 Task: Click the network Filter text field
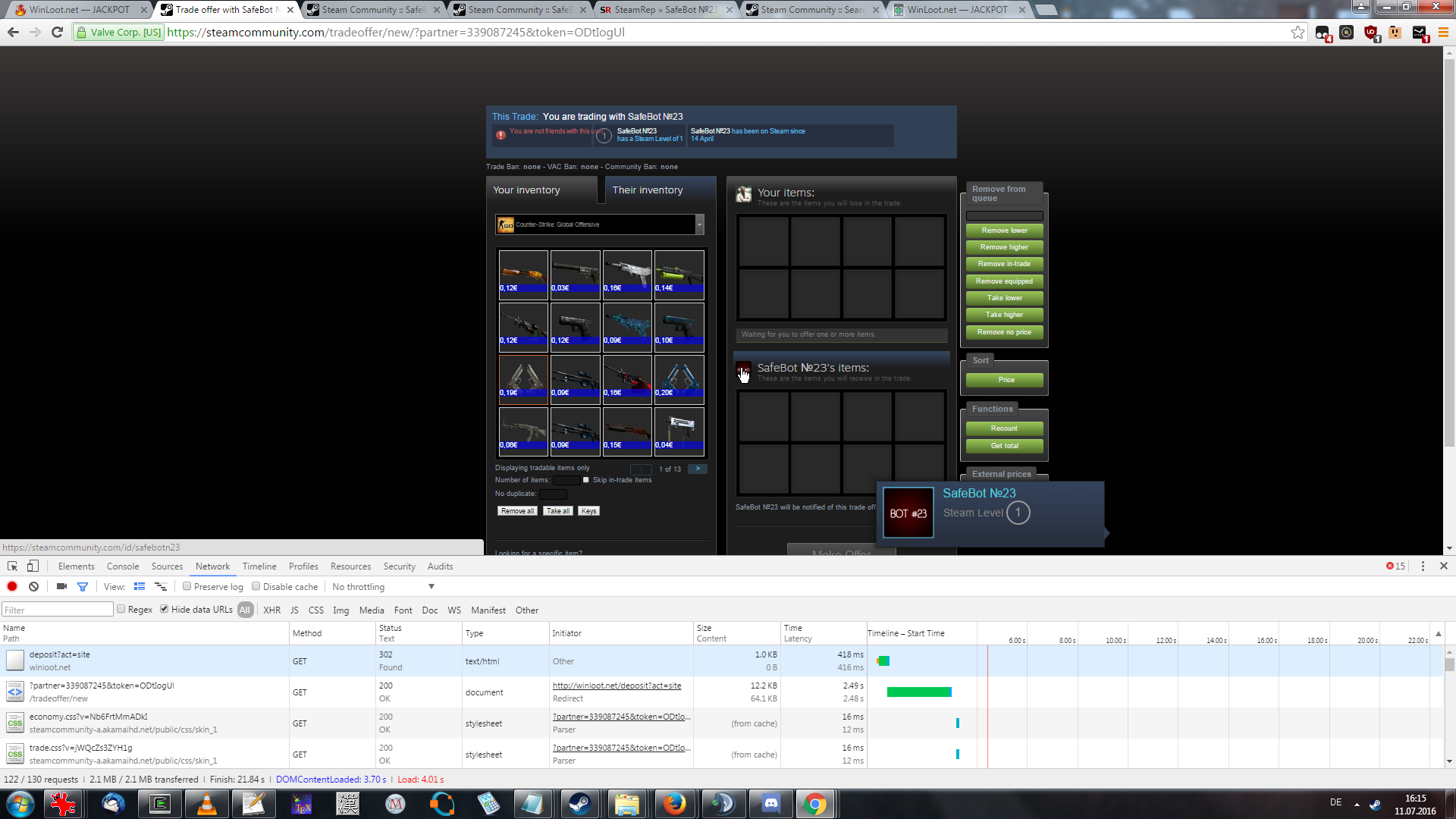57,610
